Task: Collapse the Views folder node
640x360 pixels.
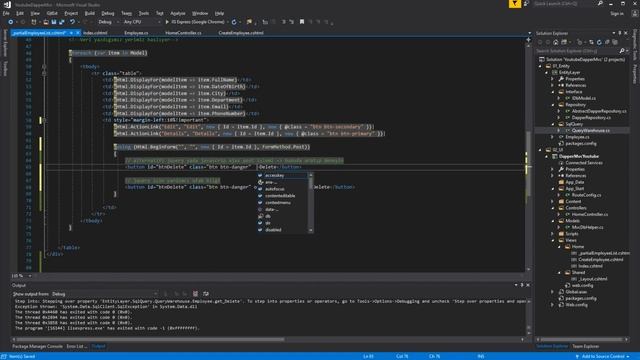Action: pos(553,240)
